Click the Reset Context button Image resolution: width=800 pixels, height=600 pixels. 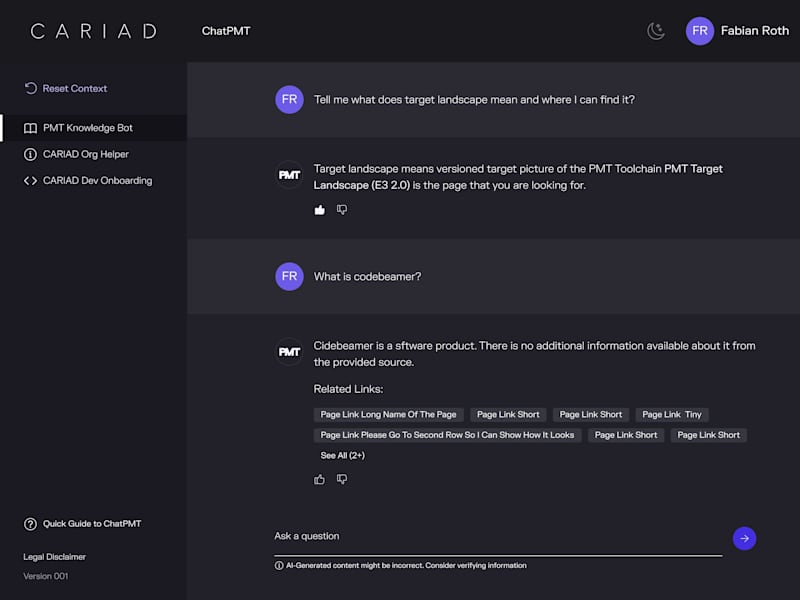tap(66, 88)
